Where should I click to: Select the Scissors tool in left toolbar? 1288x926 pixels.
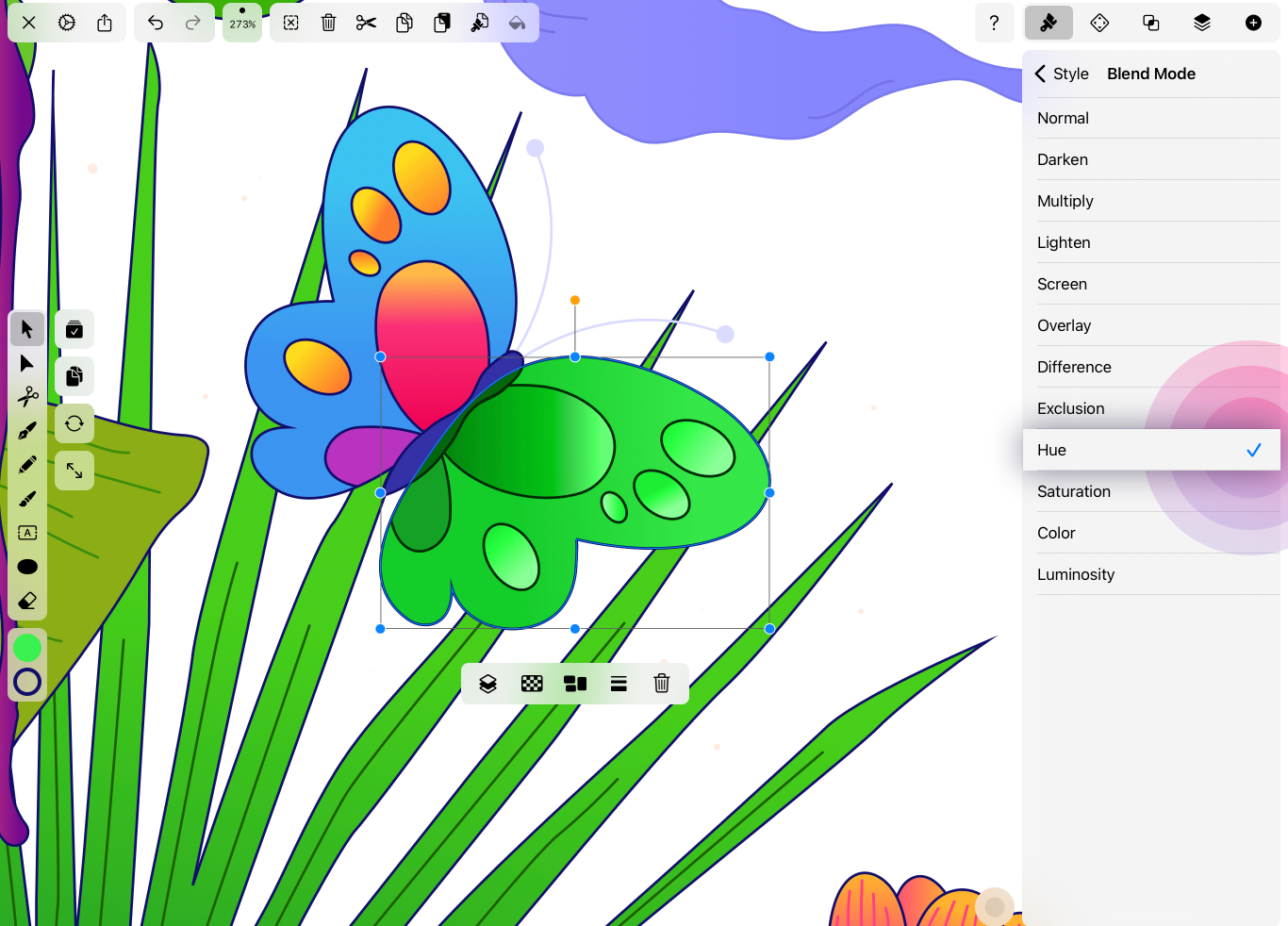pyautogui.click(x=27, y=397)
